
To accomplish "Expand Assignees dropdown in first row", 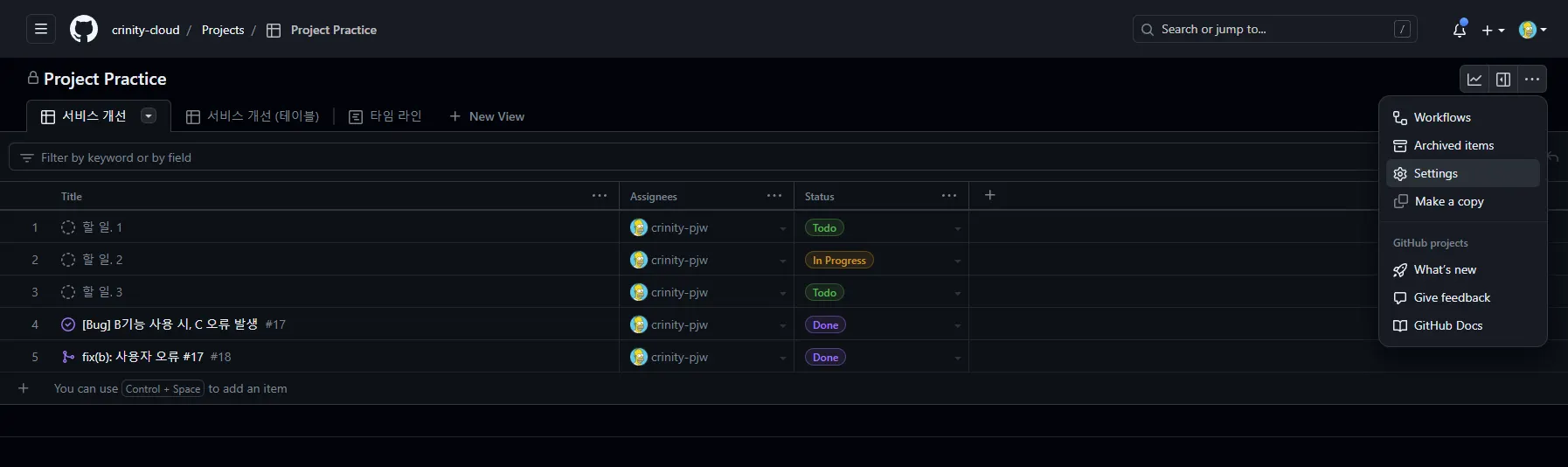I will coord(782,228).
